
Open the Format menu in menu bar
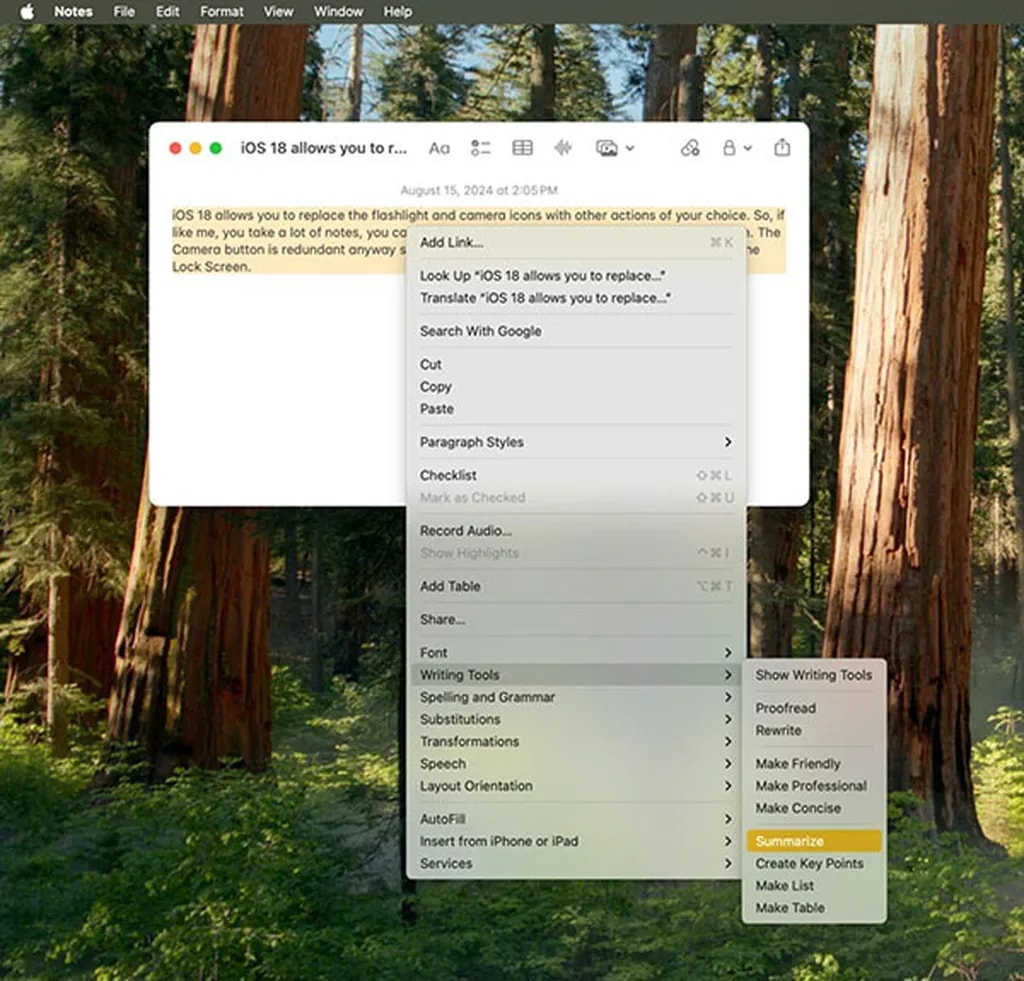tap(221, 12)
